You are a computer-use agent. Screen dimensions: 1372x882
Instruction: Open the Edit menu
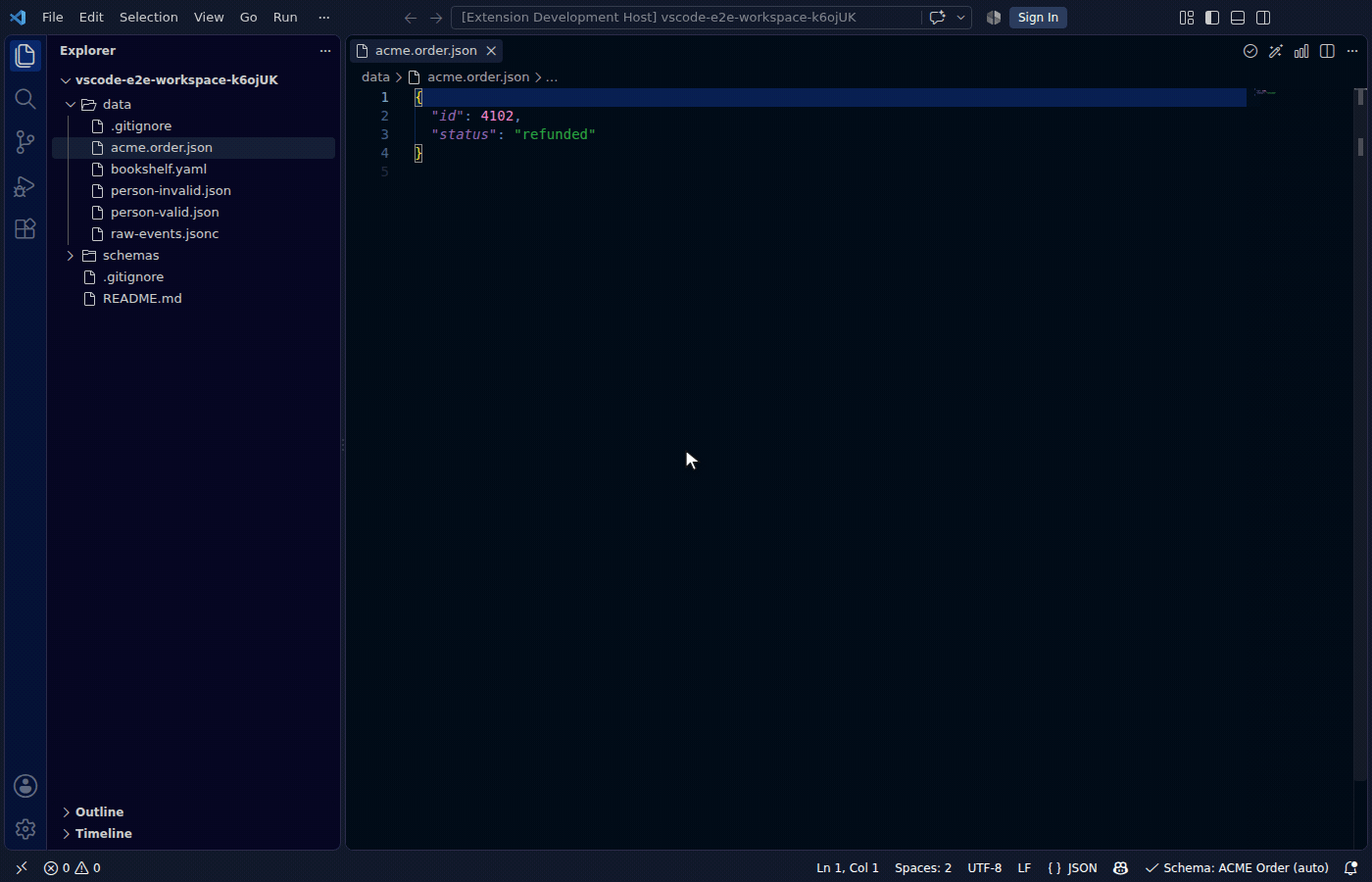pyautogui.click(x=91, y=18)
